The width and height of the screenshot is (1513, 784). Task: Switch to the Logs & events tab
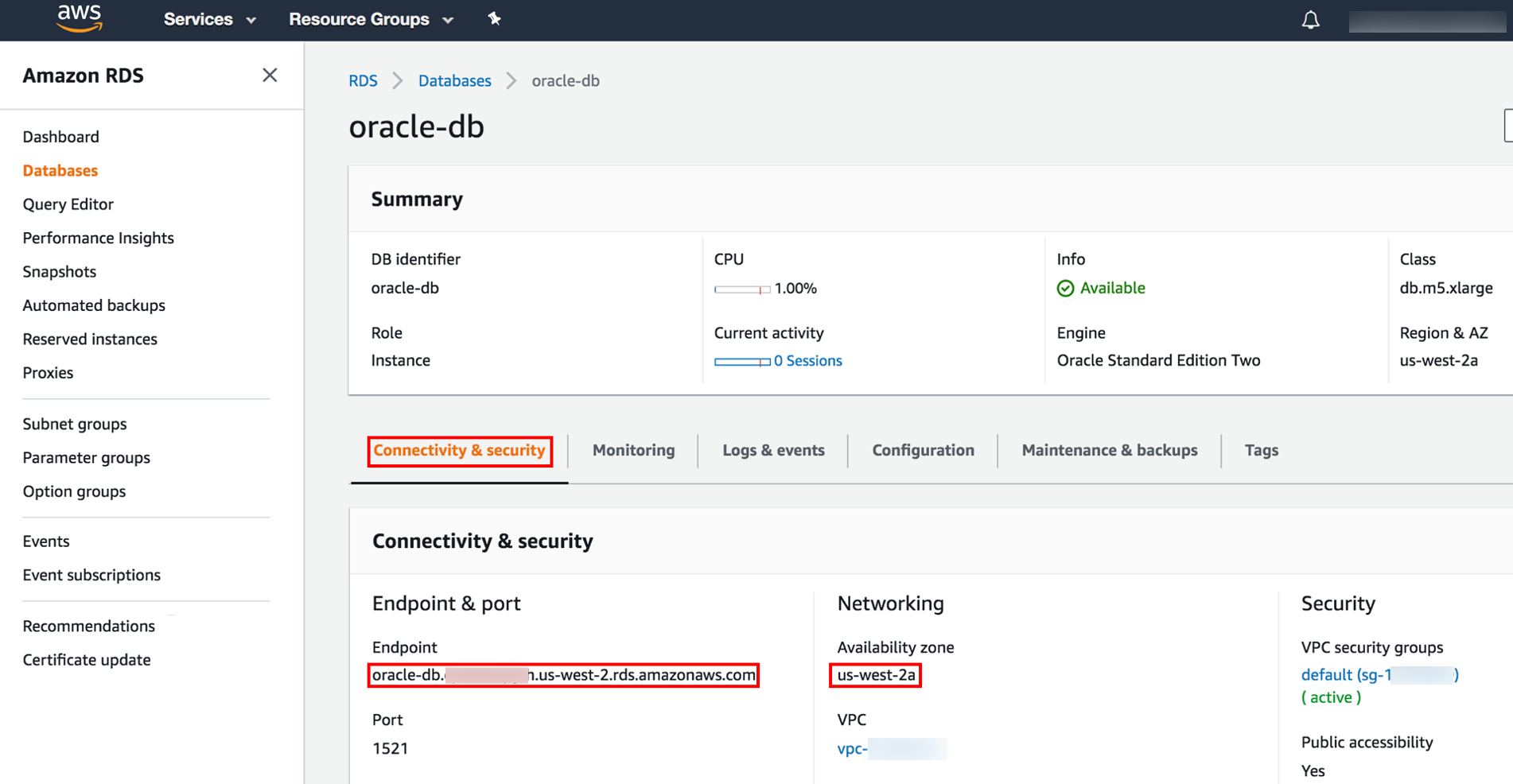tap(773, 450)
